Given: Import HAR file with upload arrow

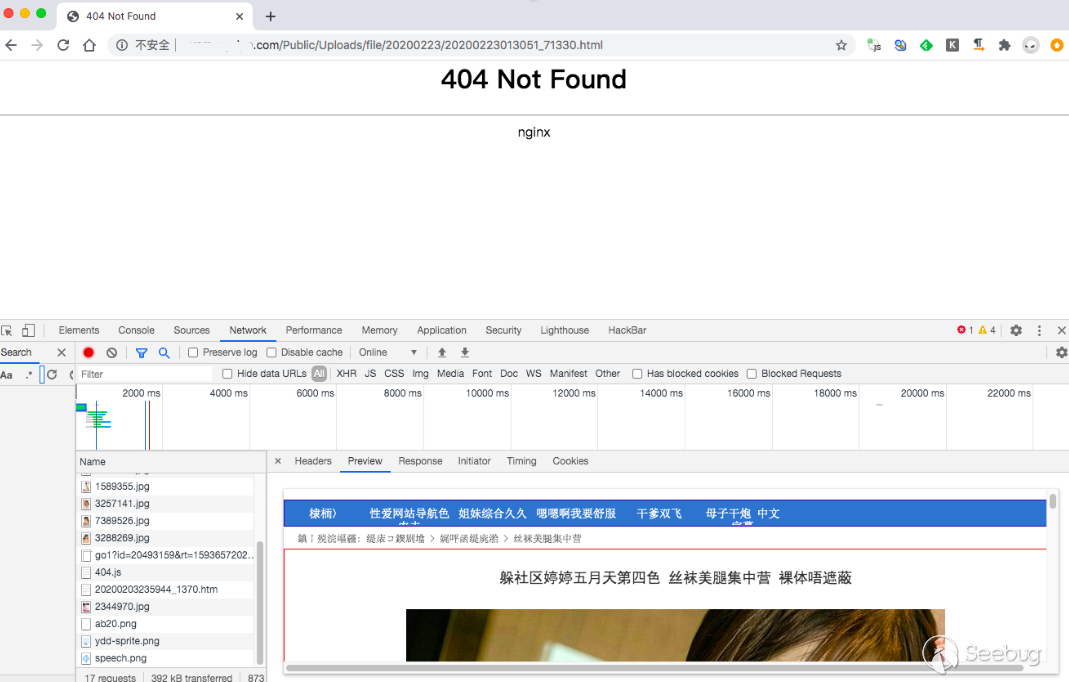Looking at the screenshot, I should click(x=442, y=353).
